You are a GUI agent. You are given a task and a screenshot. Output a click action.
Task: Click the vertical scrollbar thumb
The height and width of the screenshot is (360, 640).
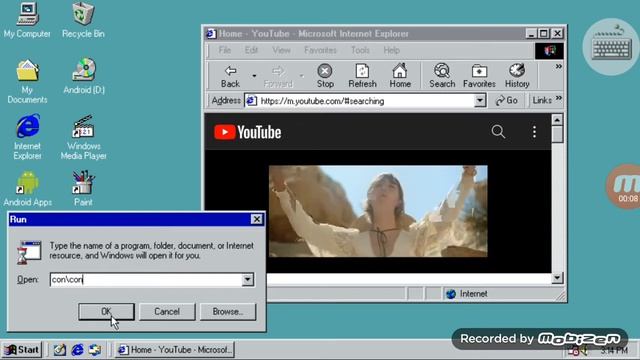click(557, 134)
